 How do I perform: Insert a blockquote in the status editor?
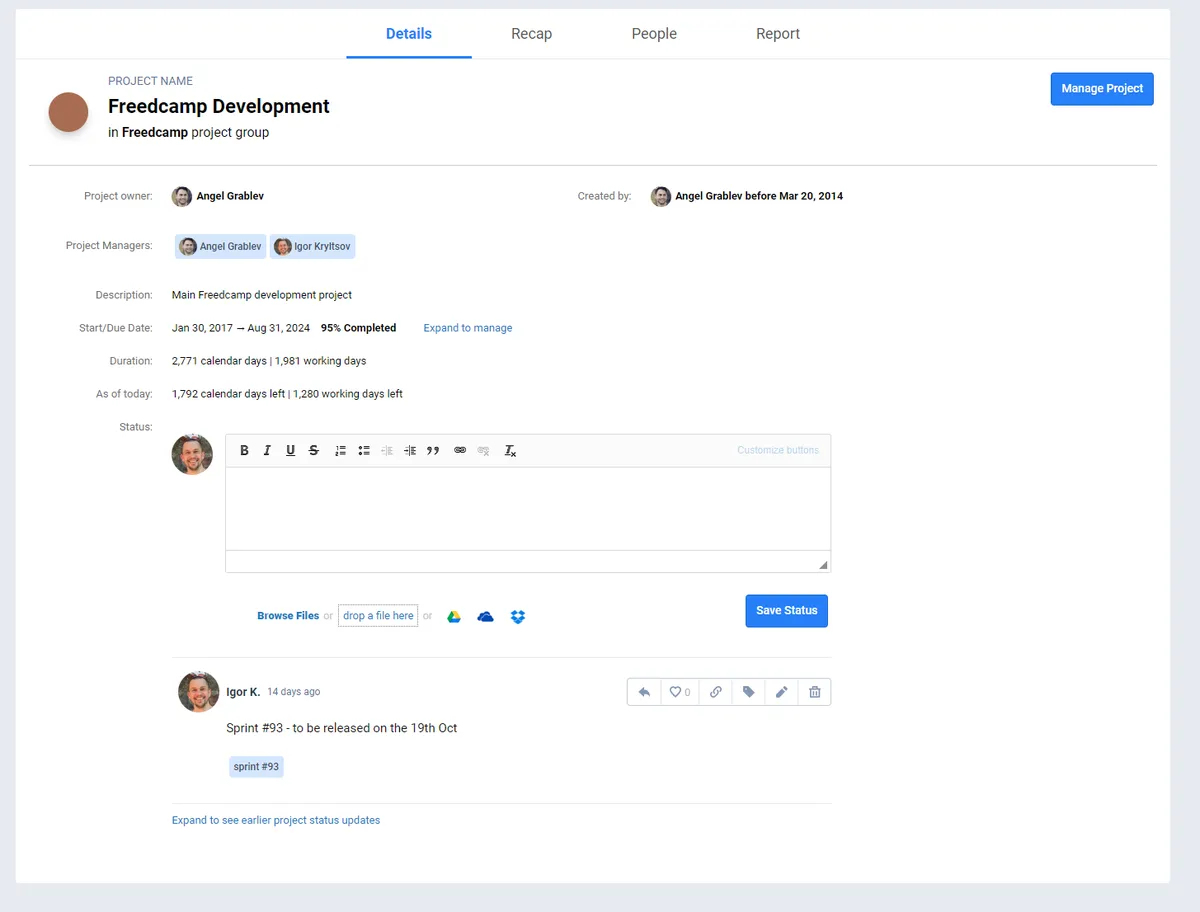433,451
